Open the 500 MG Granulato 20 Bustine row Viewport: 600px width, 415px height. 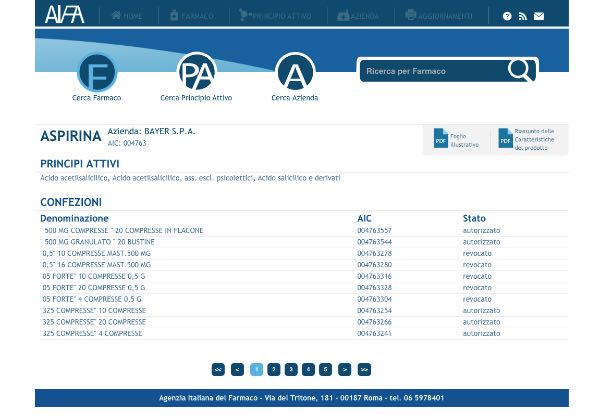[x=98, y=242]
